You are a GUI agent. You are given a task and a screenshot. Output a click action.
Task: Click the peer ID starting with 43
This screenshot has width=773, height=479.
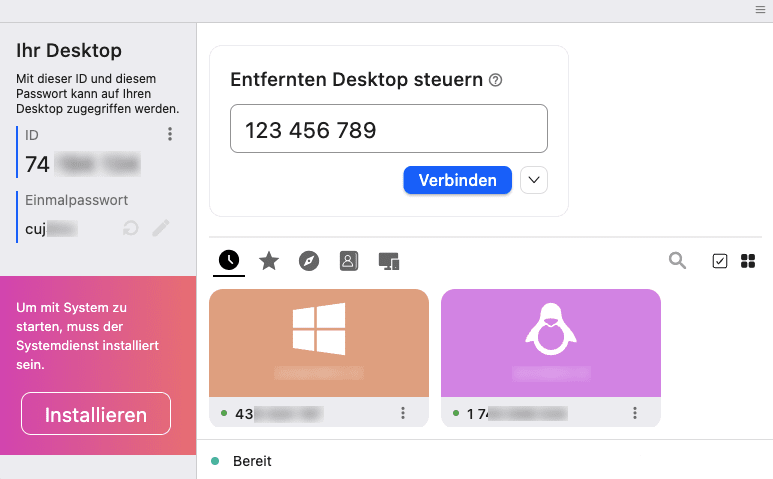tap(280, 413)
